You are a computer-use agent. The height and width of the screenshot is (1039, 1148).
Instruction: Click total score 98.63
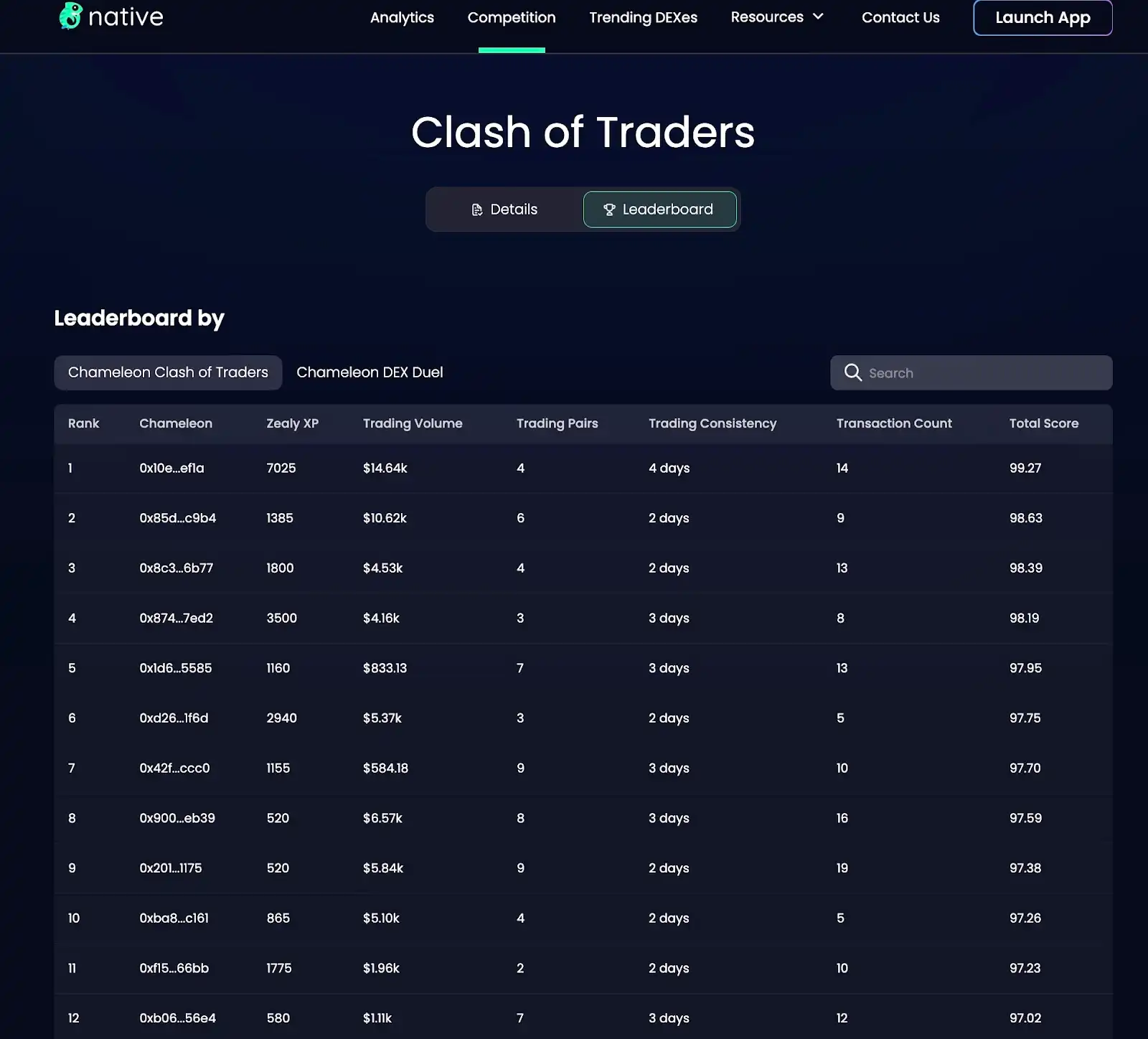click(1026, 518)
